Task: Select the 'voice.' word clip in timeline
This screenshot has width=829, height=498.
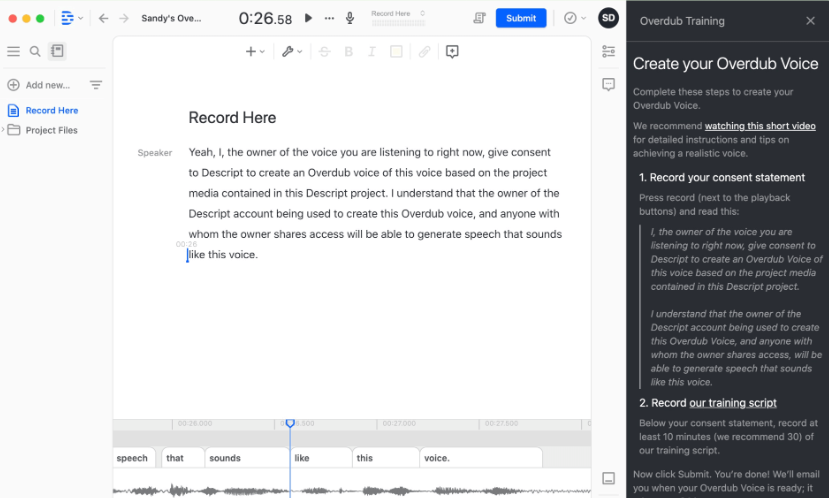Action: point(481,458)
